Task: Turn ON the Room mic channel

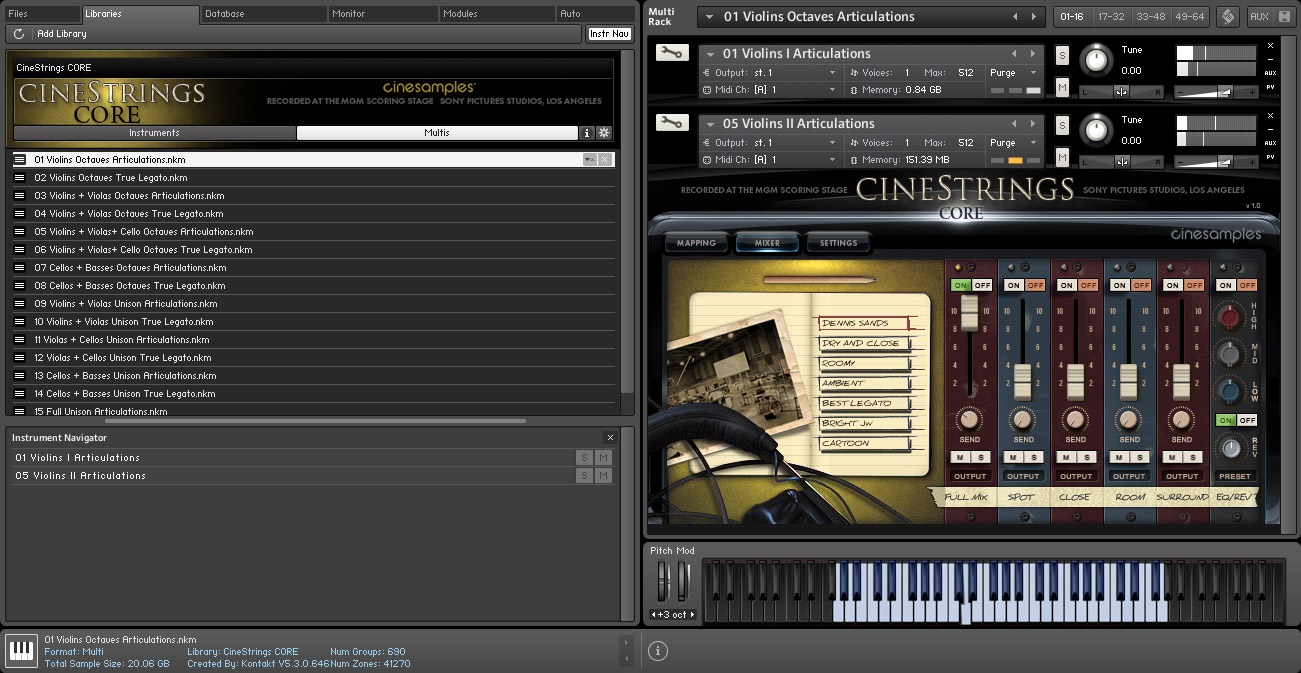Action: [x=1119, y=285]
